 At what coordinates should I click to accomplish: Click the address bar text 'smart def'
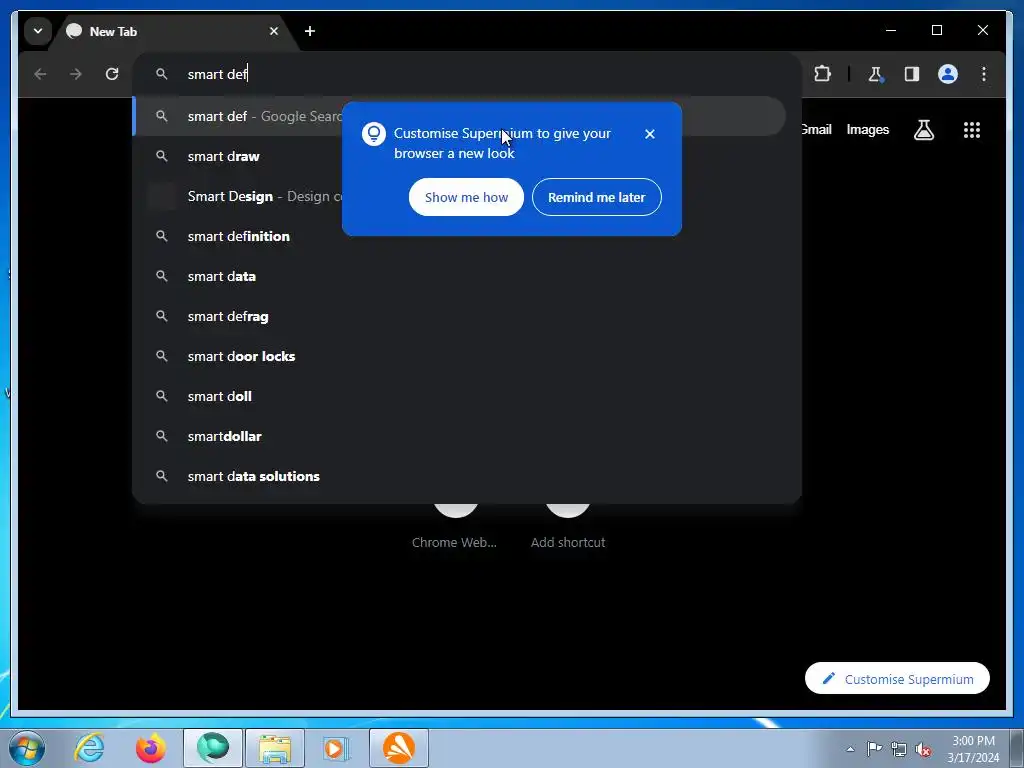coord(217,74)
